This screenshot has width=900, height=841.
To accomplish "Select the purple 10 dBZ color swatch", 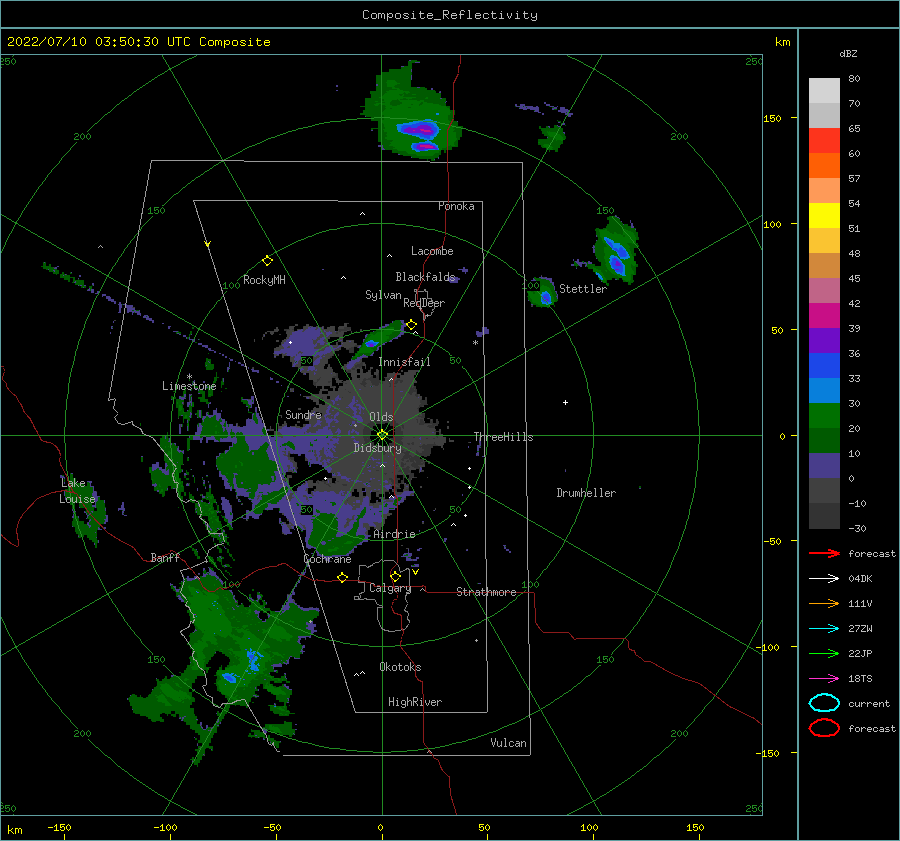I will pos(824,465).
